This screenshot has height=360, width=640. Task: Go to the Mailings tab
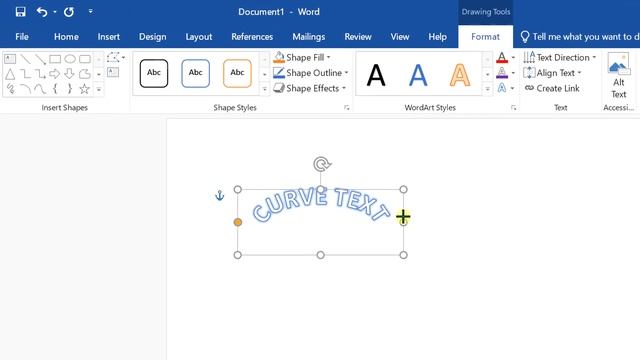coord(309,37)
